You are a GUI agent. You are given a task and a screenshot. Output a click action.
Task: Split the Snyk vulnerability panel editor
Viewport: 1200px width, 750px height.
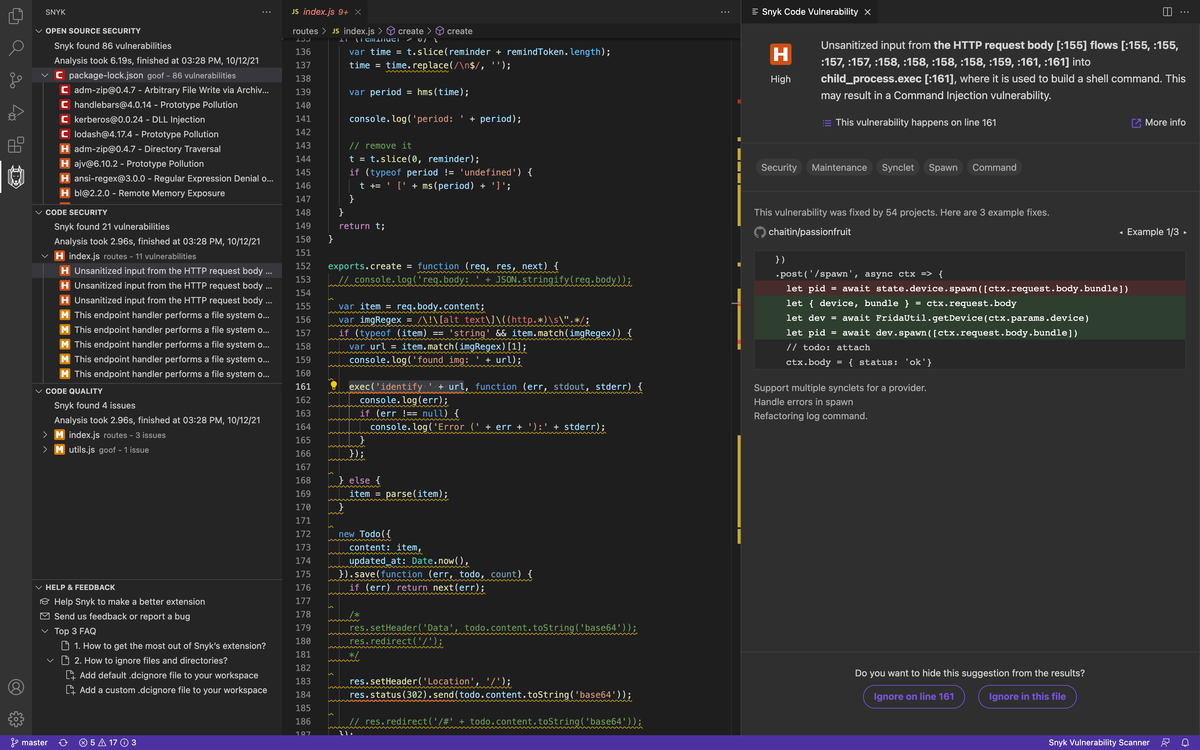[1167, 11]
